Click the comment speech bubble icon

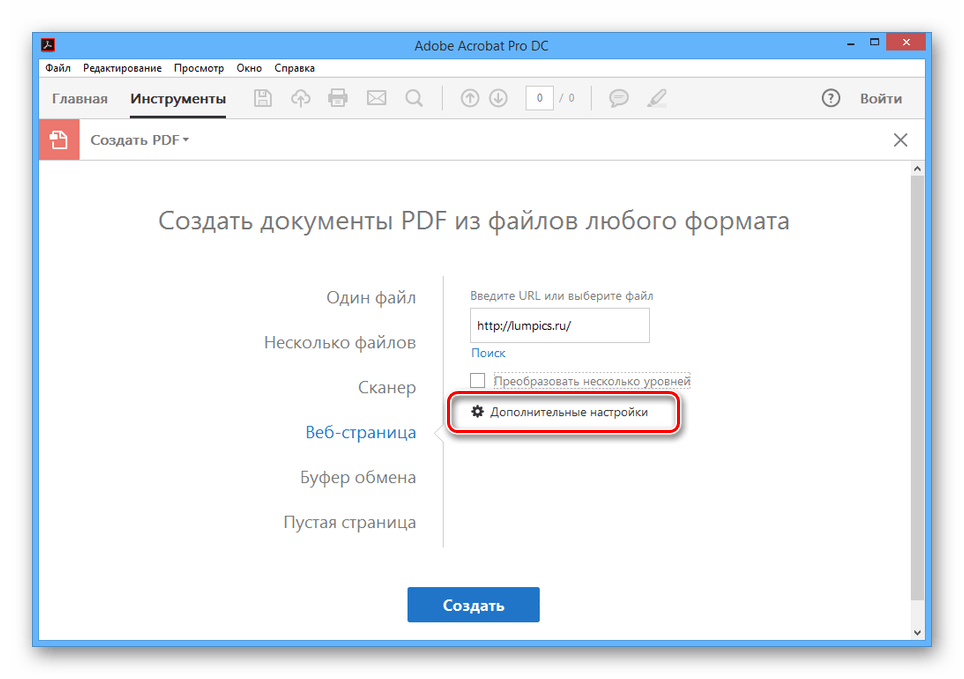coord(619,98)
